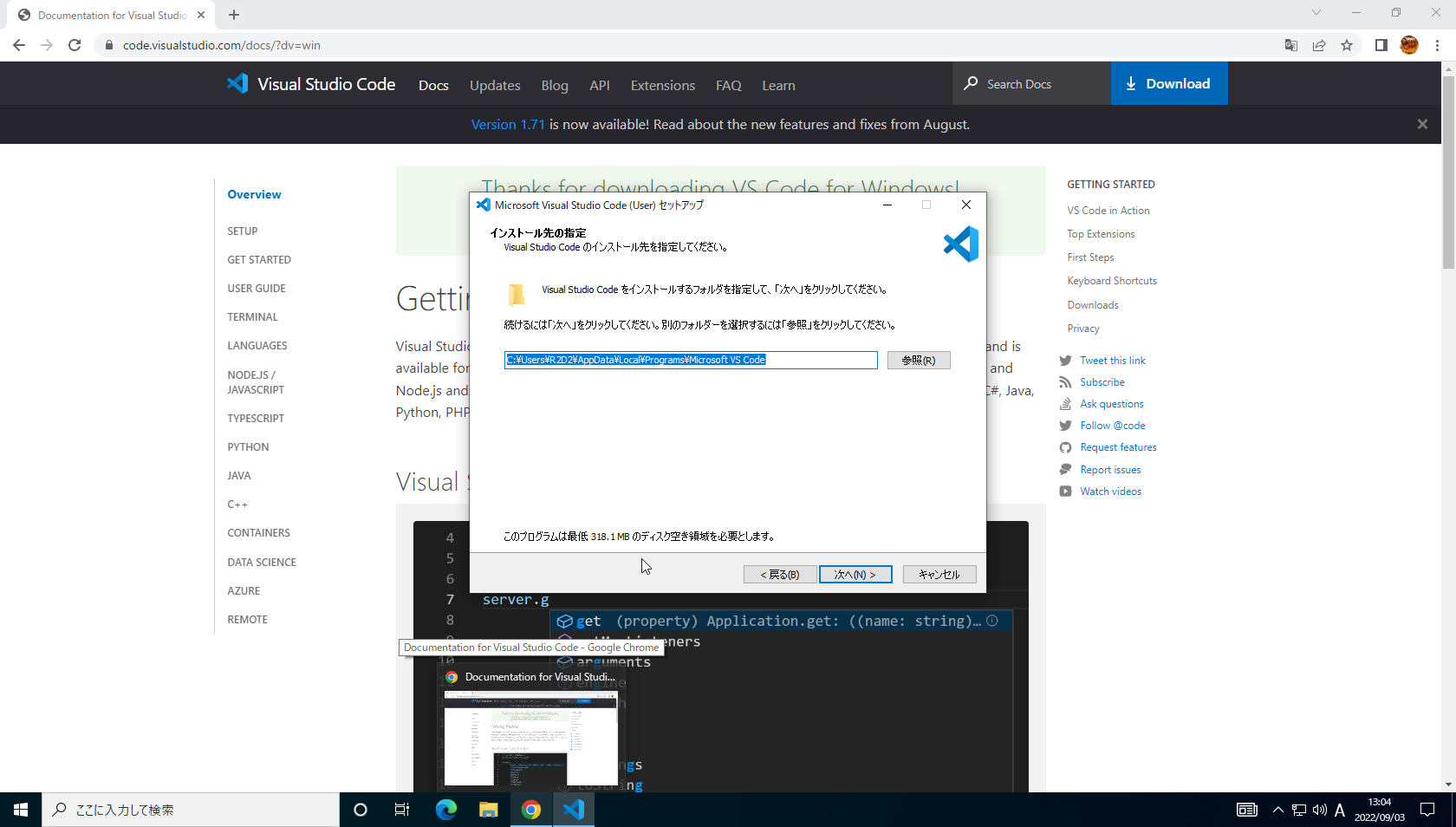The image size is (1456, 827).
Task: Dismiss the Version 1.71 announcement banner
Action: pyautogui.click(x=1422, y=125)
